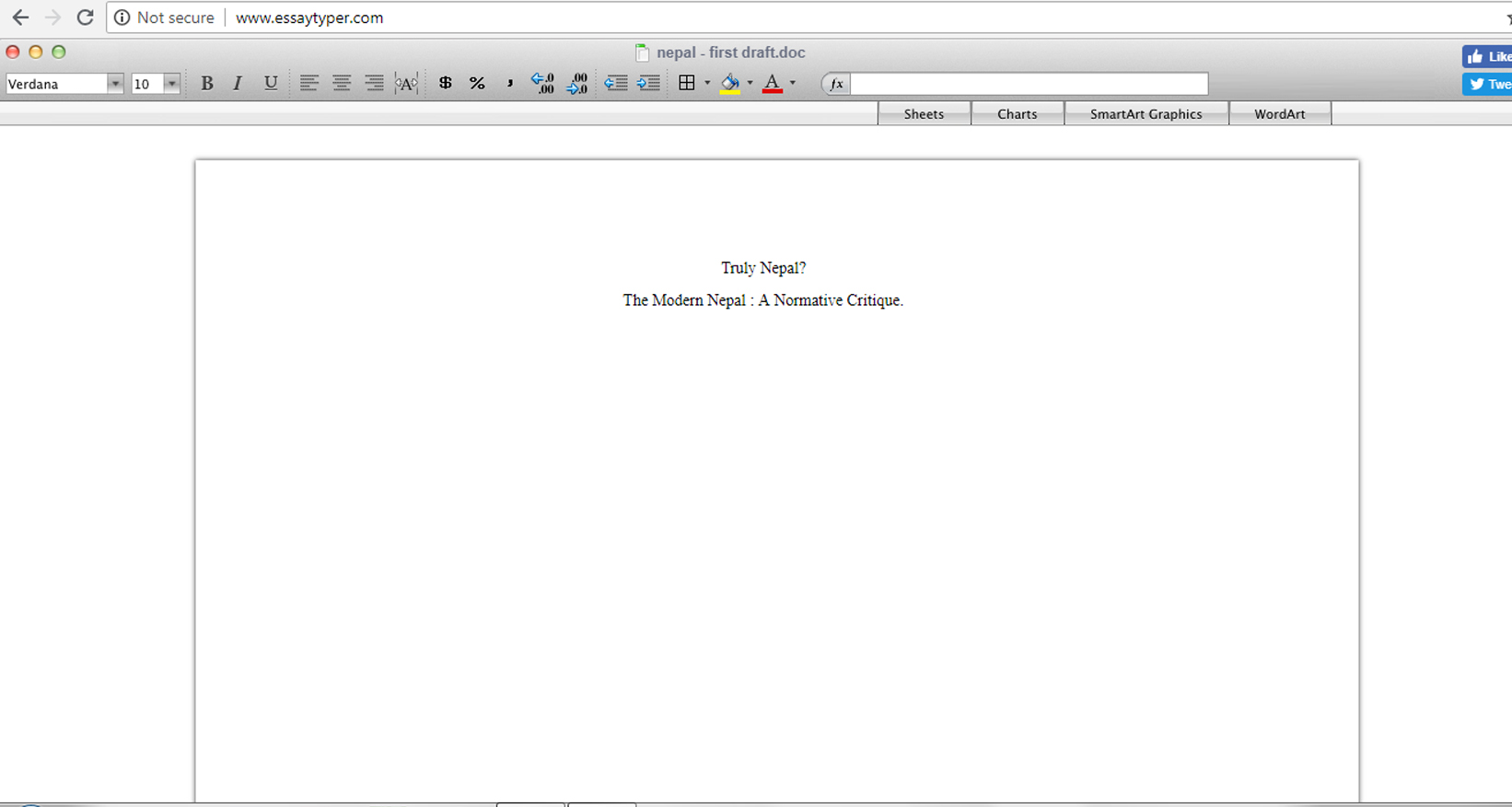Click the borders grid icon

point(687,83)
